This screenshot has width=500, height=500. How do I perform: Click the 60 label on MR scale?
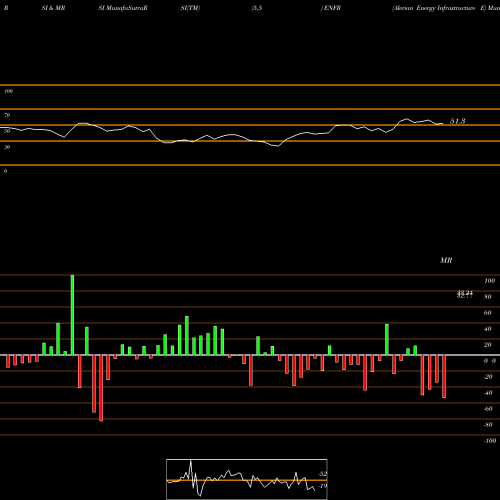[488, 313]
